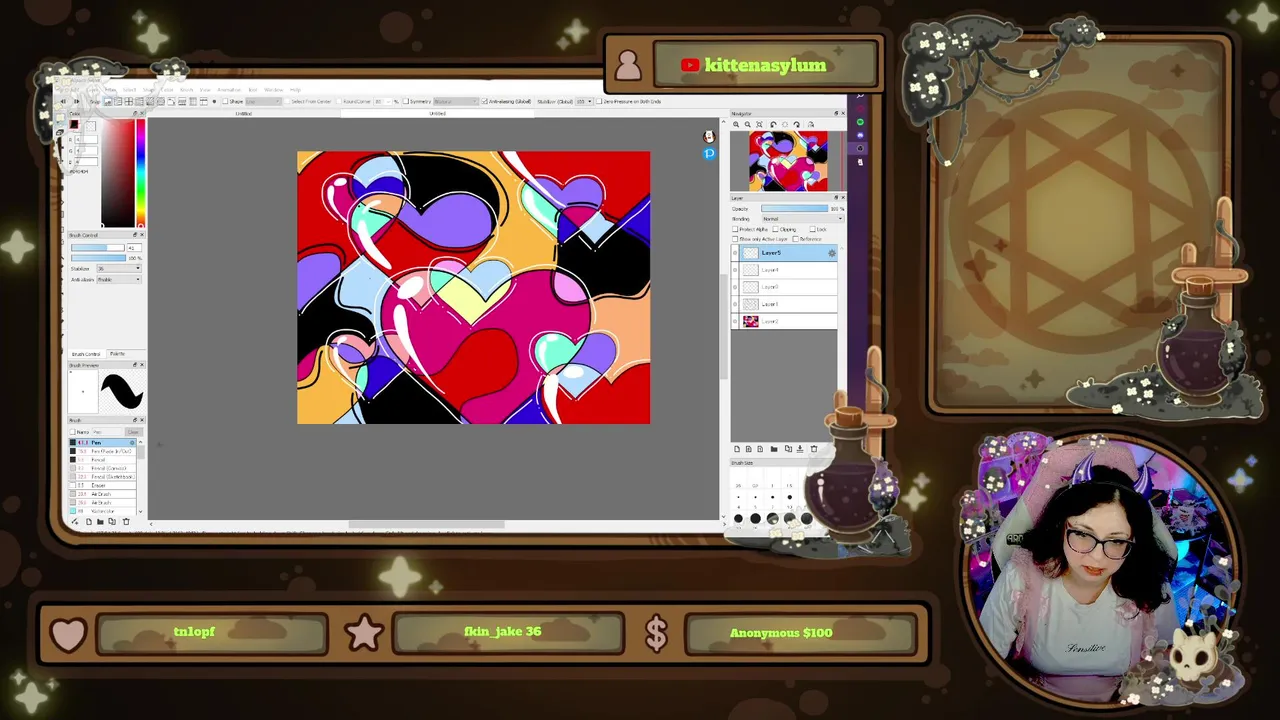Hide Layer2 using its visibility dot
Image resolution: width=1280 pixels, height=720 pixels.
tap(735, 321)
